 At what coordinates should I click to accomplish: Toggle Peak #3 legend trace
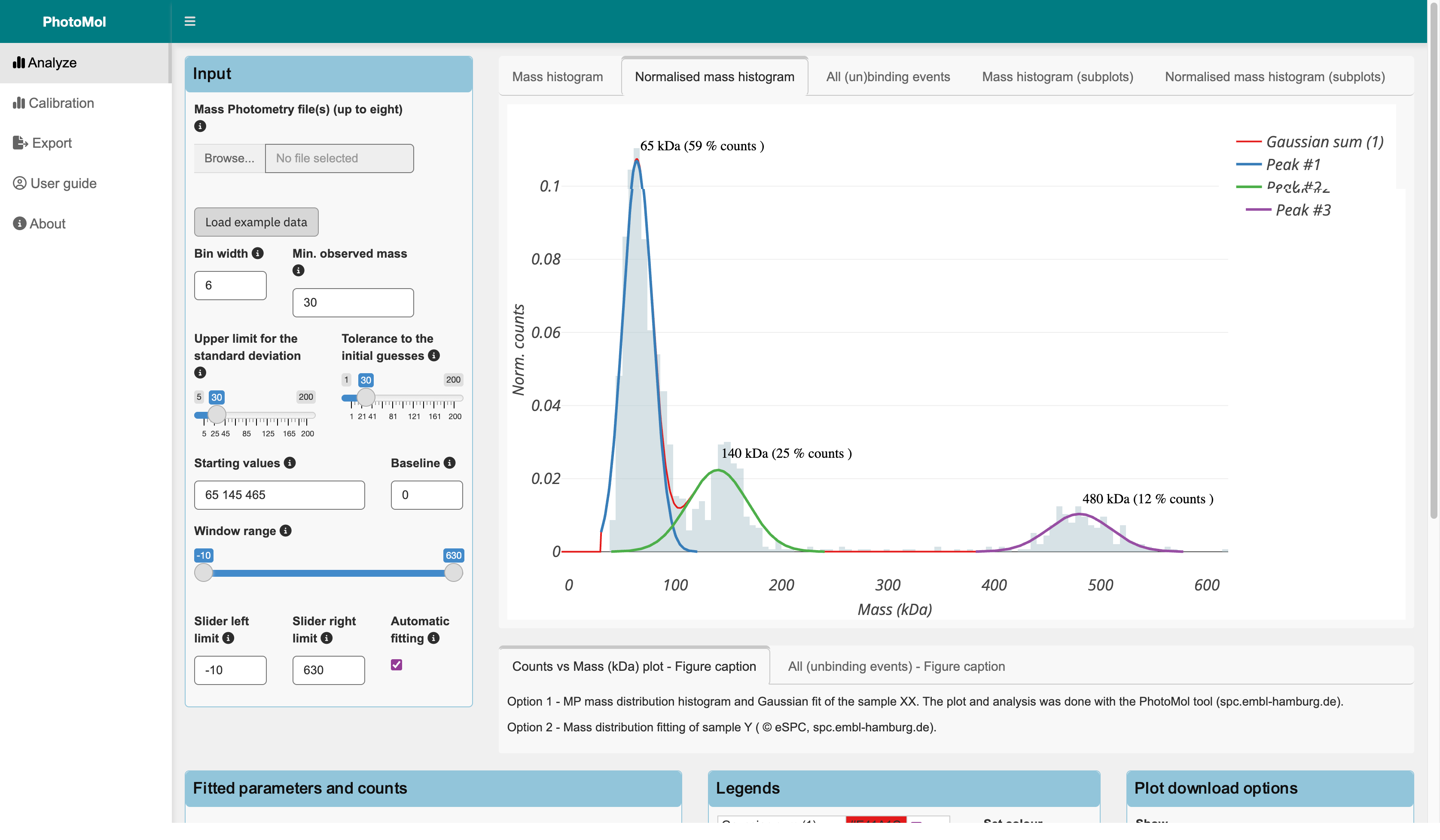pyautogui.click(x=1288, y=210)
